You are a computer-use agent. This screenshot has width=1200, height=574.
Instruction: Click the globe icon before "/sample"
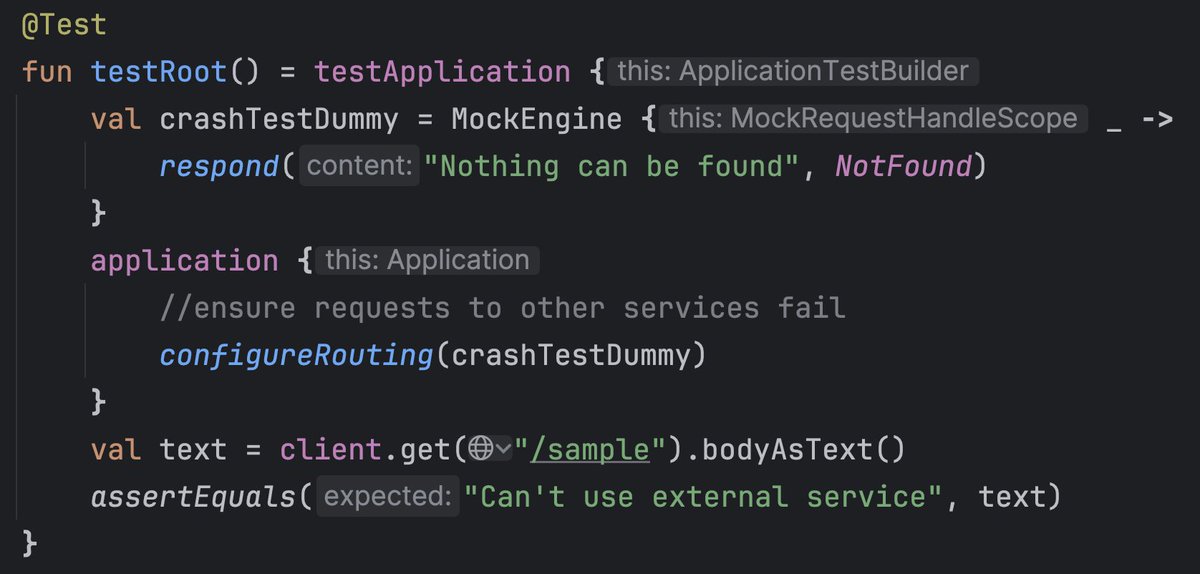tap(480, 450)
